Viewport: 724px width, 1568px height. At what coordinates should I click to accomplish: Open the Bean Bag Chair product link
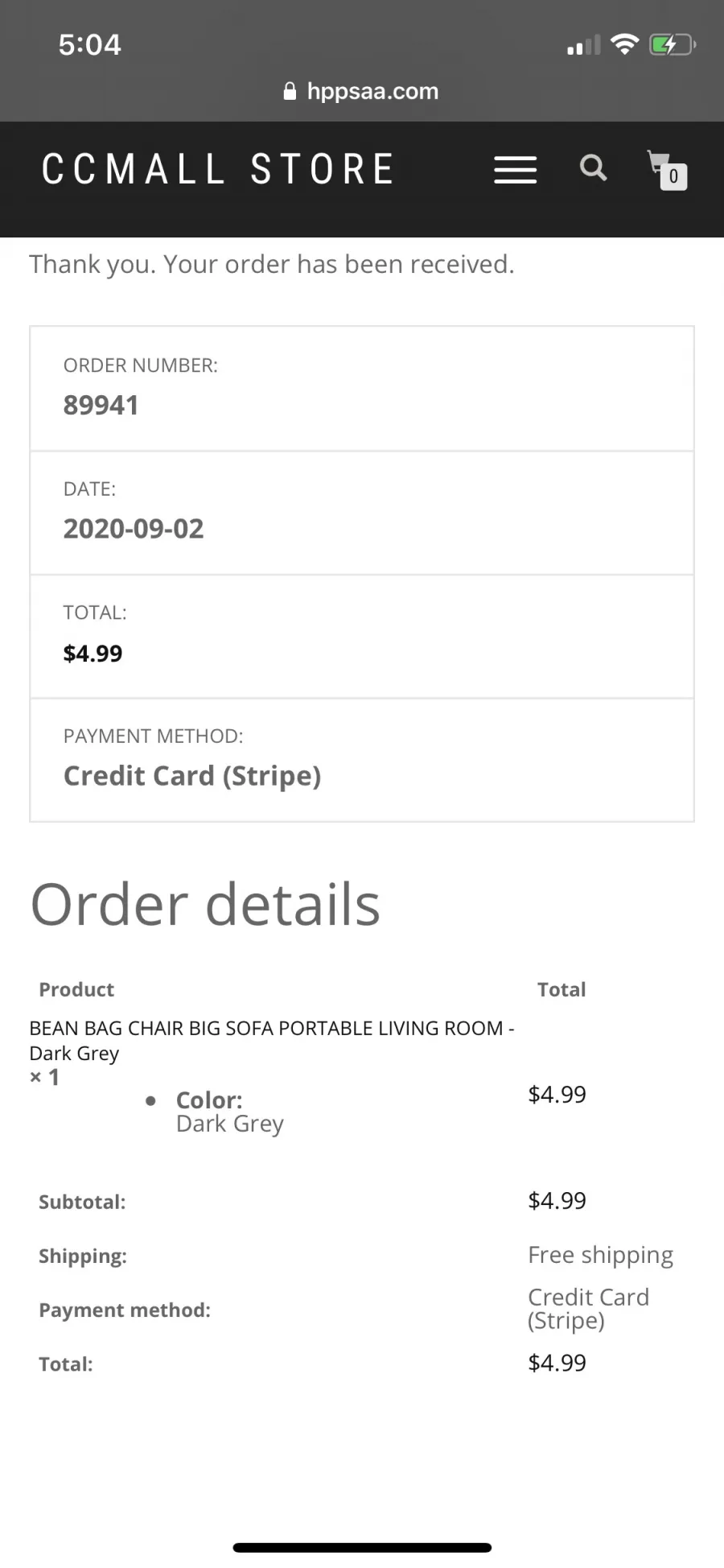272,1040
